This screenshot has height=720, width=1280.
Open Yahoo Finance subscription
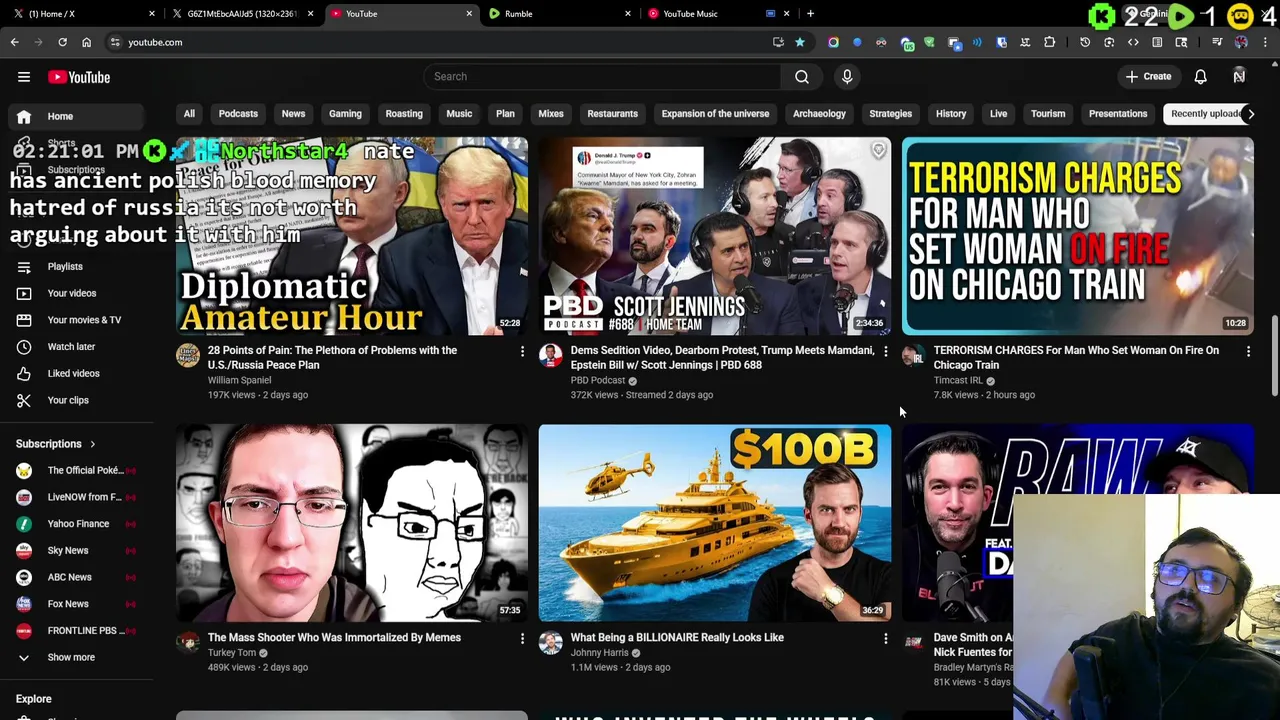pos(77,524)
